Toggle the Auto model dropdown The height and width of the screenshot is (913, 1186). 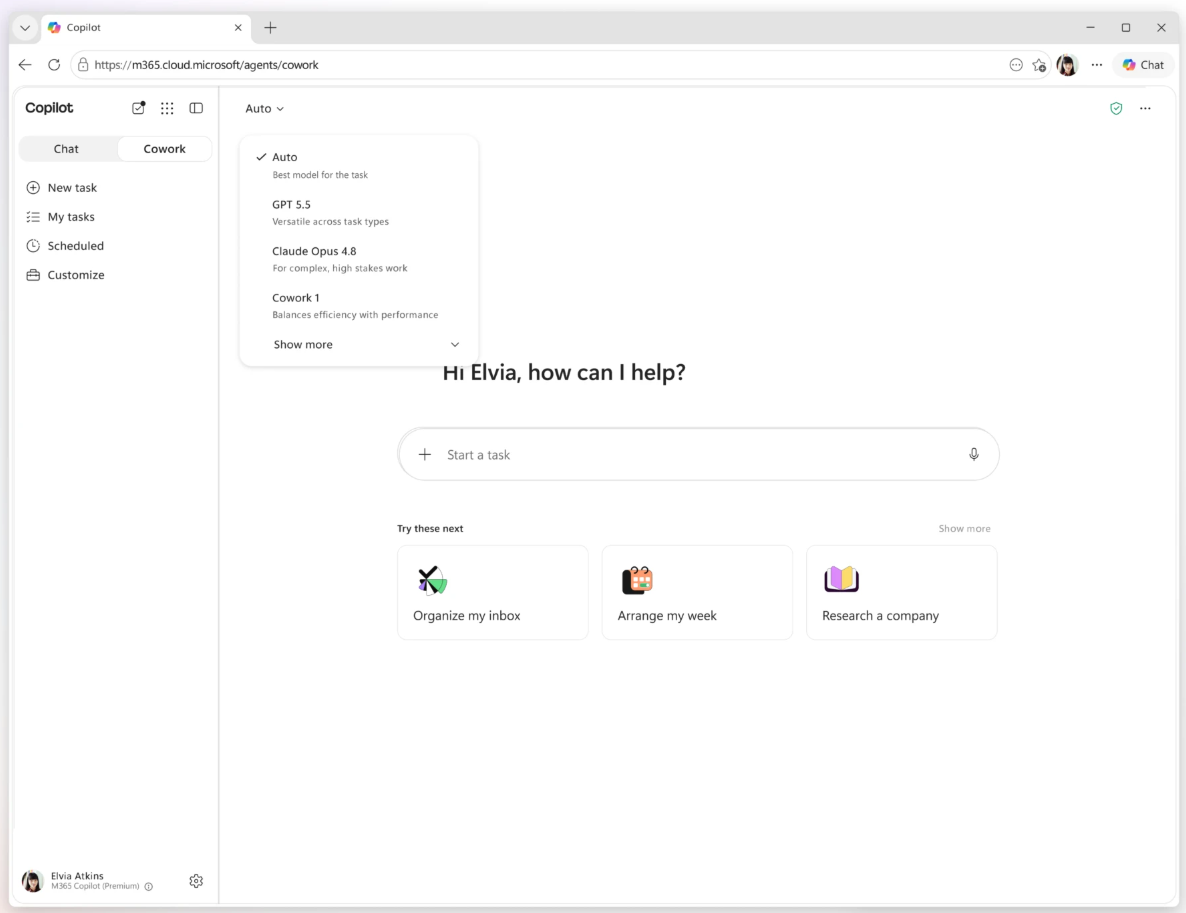(264, 108)
